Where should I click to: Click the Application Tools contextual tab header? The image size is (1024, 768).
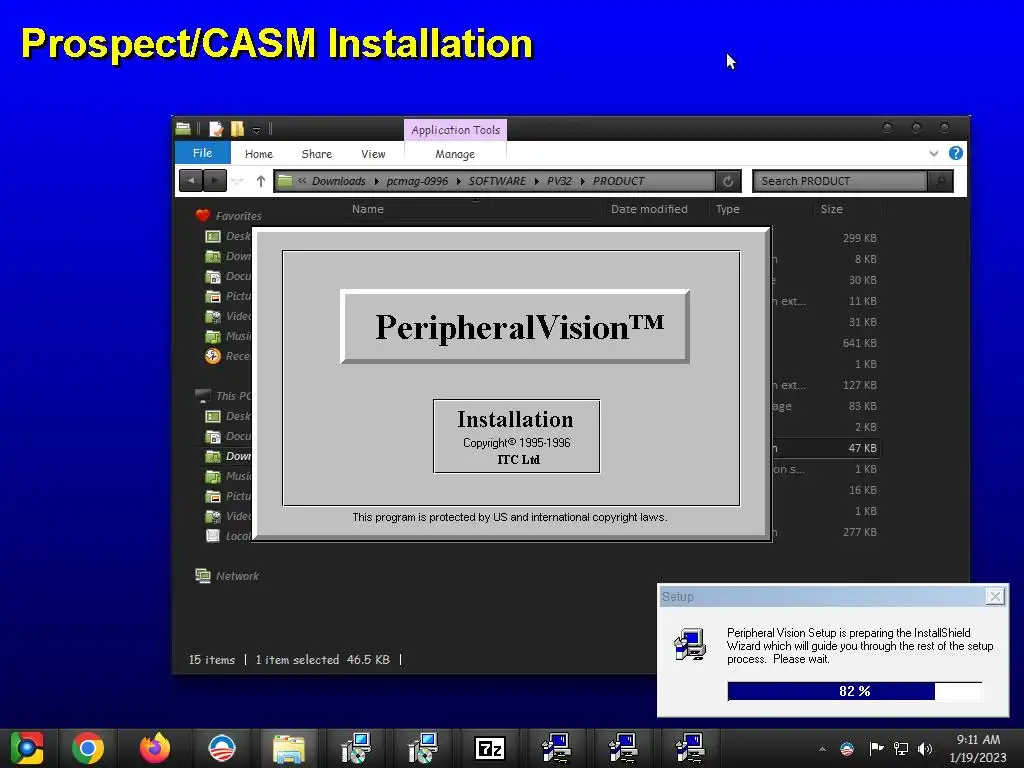[x=455, y=130]
